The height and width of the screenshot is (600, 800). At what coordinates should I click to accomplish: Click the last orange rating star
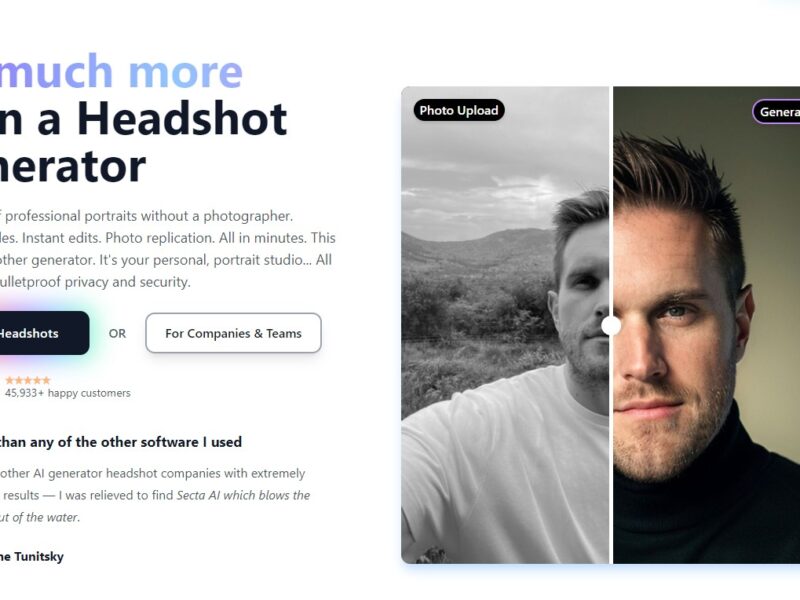(46, 380)
